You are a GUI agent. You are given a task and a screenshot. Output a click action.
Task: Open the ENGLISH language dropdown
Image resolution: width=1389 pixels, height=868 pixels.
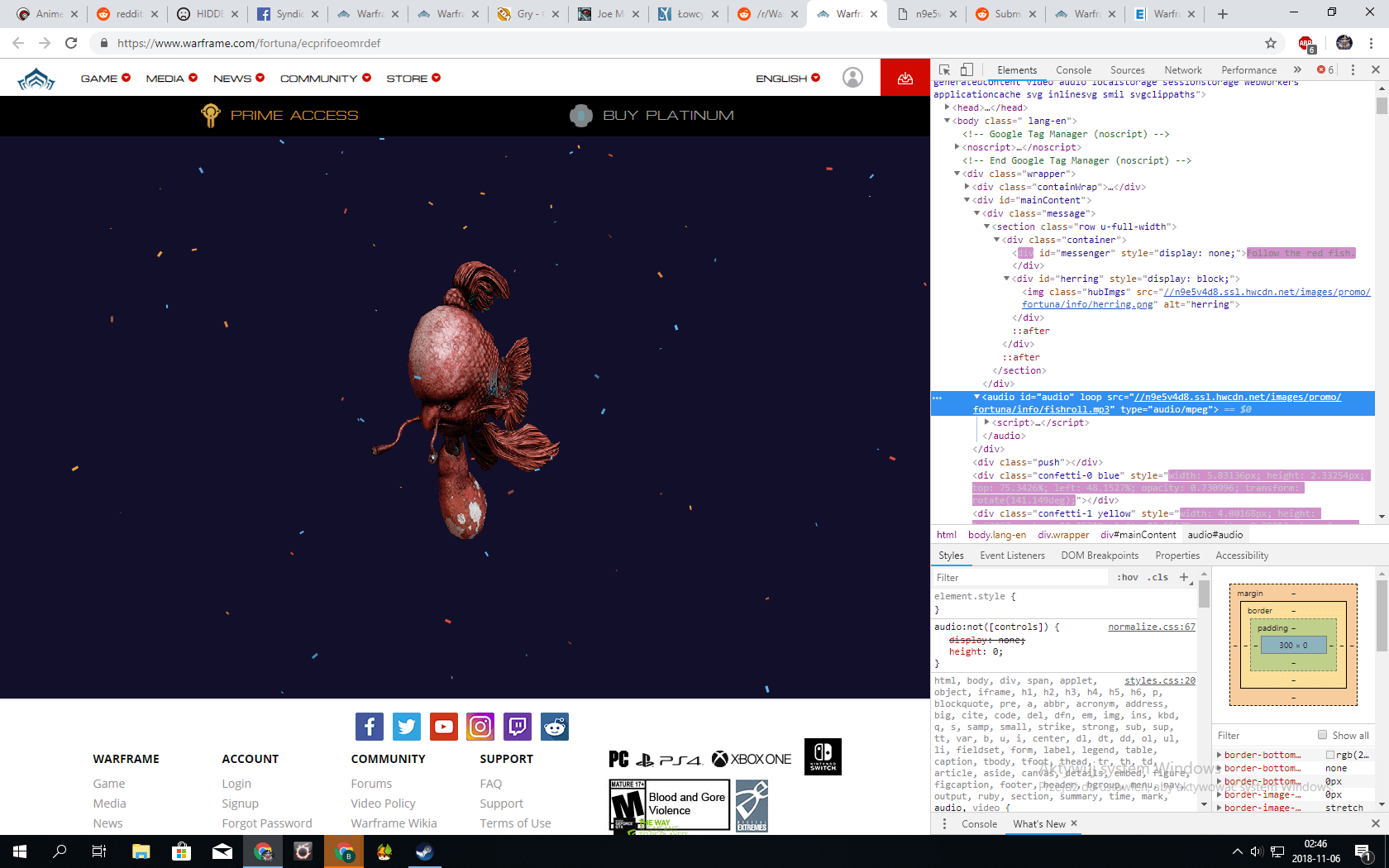[x=787, y=79]
